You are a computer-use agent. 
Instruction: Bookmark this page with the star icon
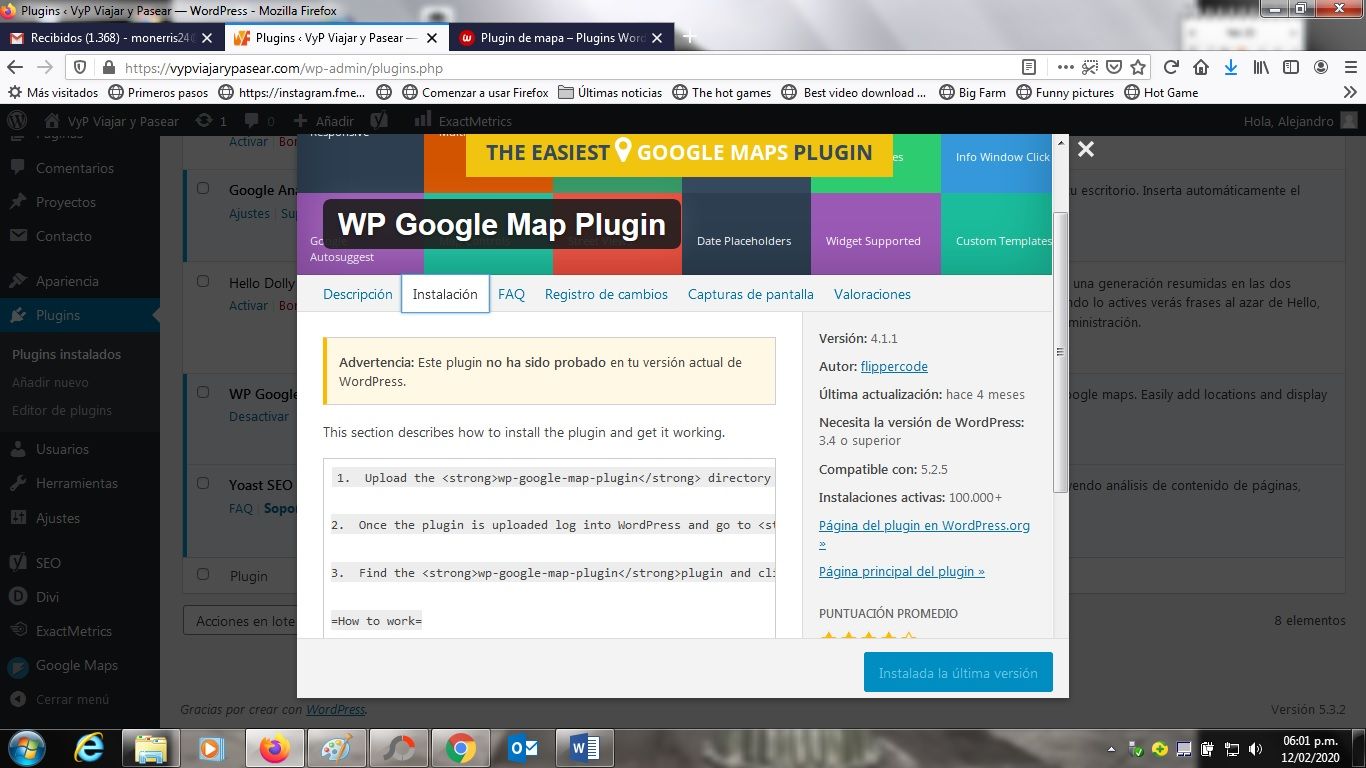click(x=1138, y=67)
